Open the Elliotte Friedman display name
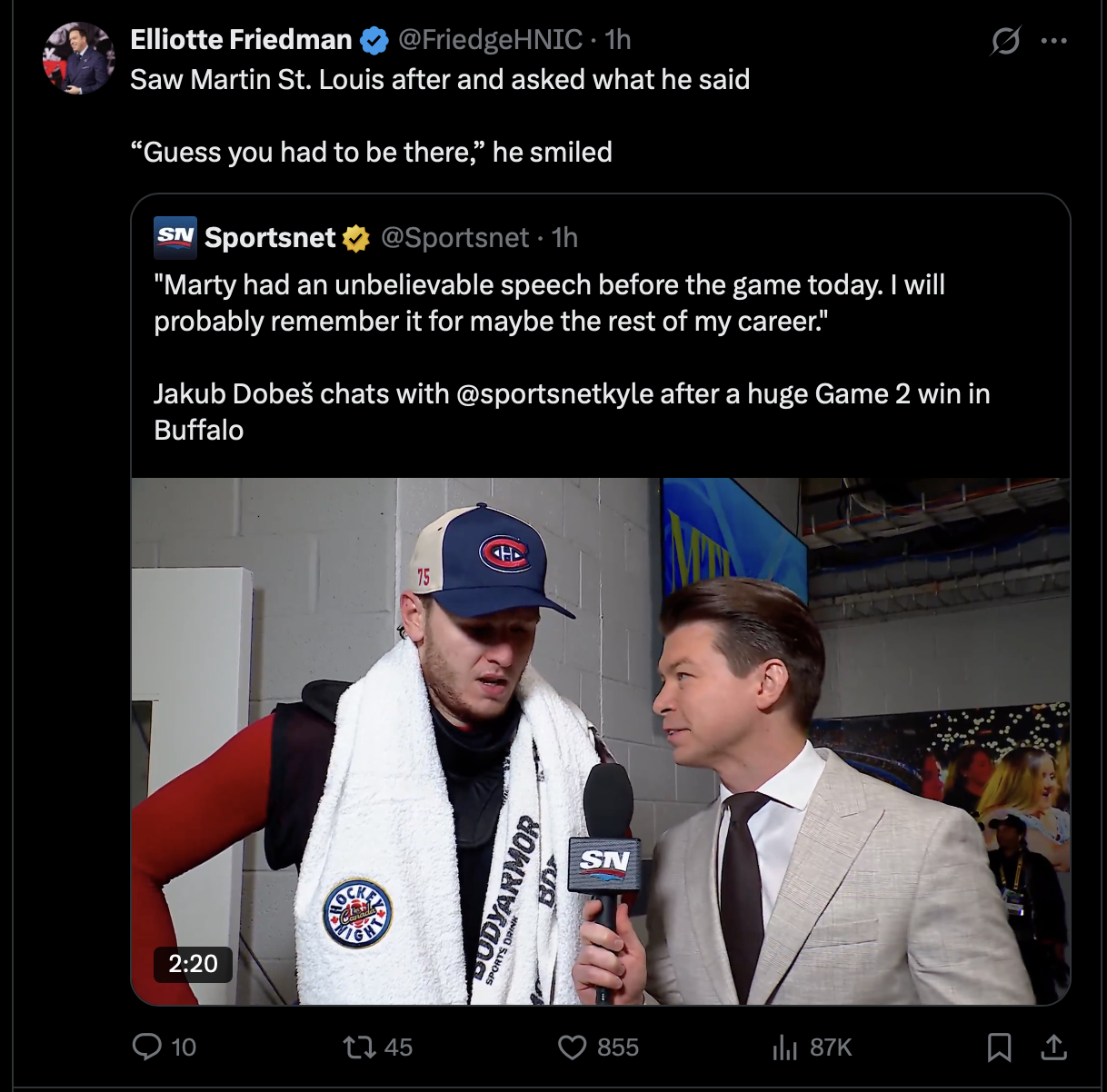This screenshot has height=1092, width=1107. click(x=241, y=39)
